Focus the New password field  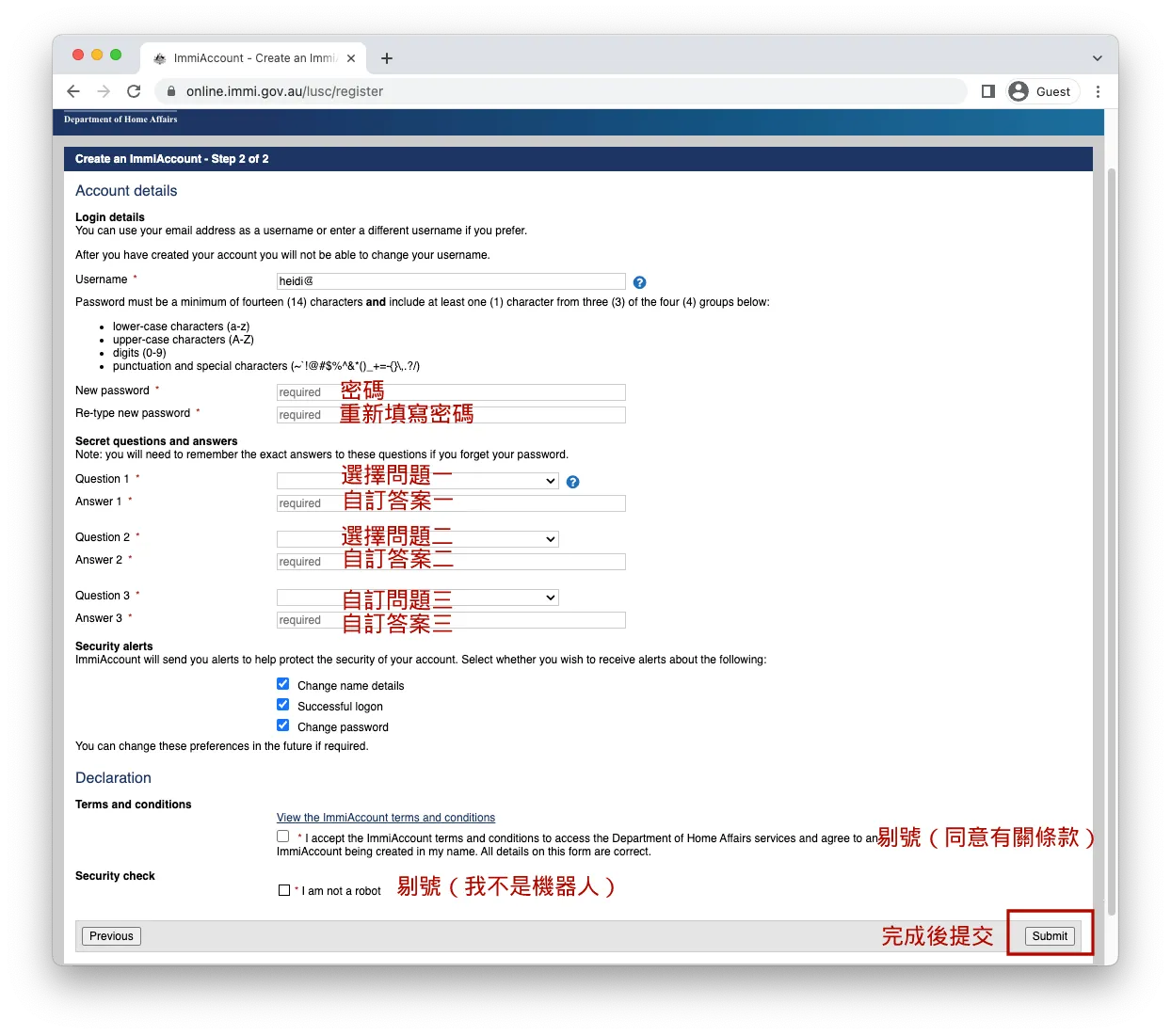451,392
